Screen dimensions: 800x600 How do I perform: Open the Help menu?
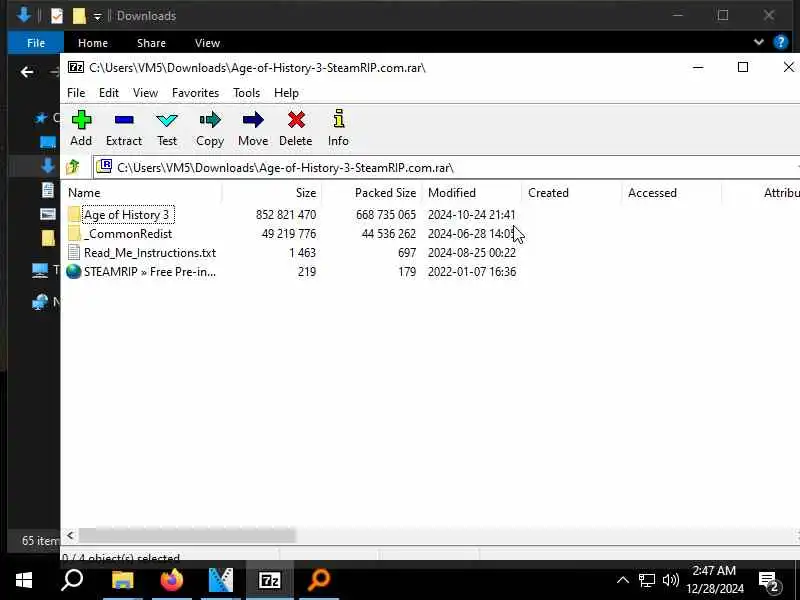pos(286,93)
